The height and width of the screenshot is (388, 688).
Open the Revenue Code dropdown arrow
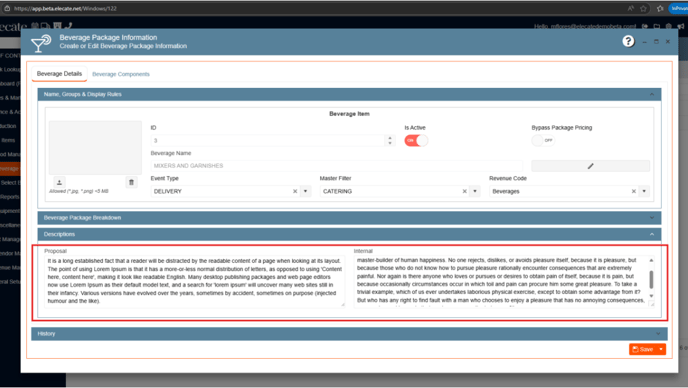[x=644, y=191]
